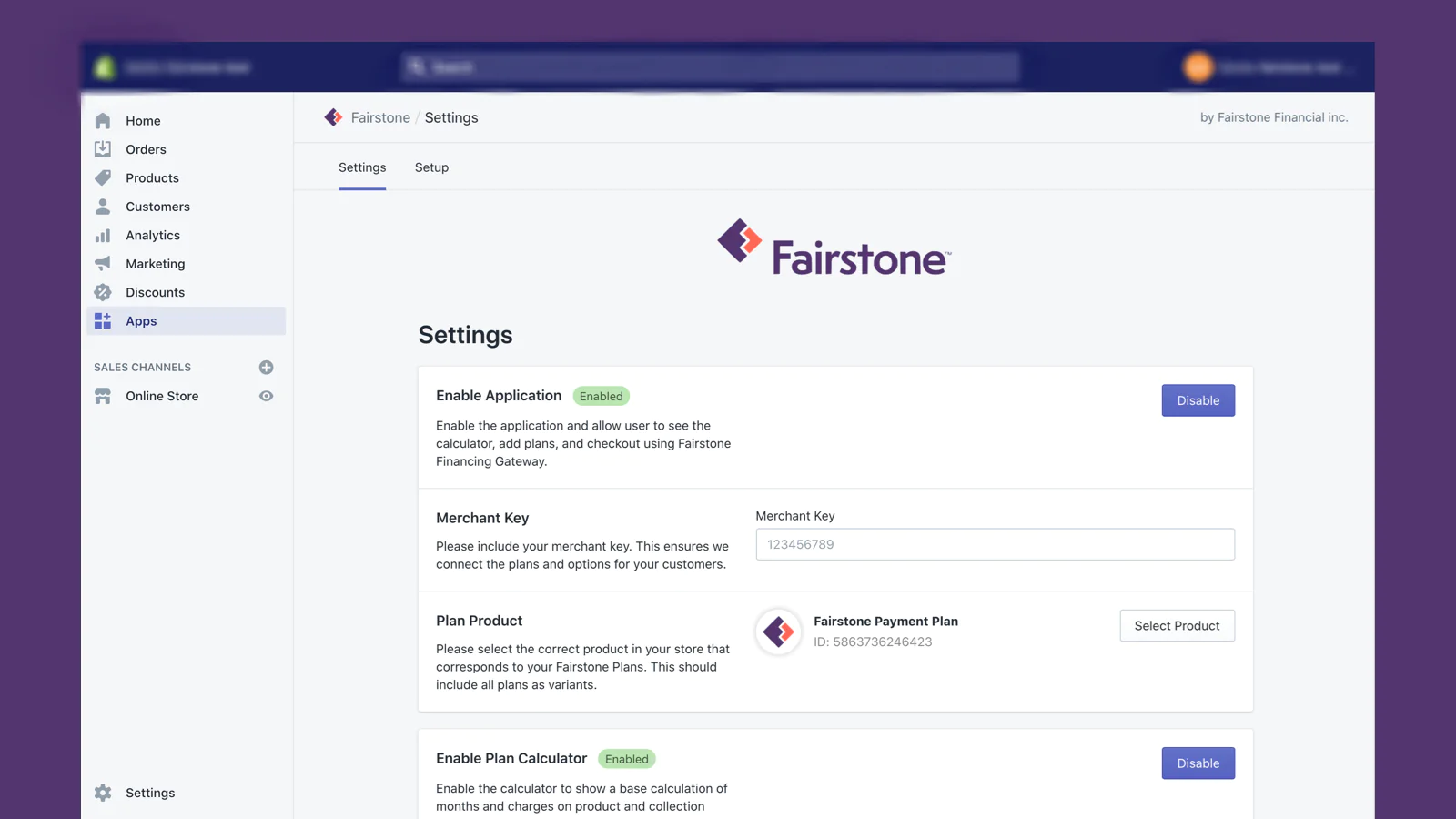Click the Customers person icon

(103, 207)
